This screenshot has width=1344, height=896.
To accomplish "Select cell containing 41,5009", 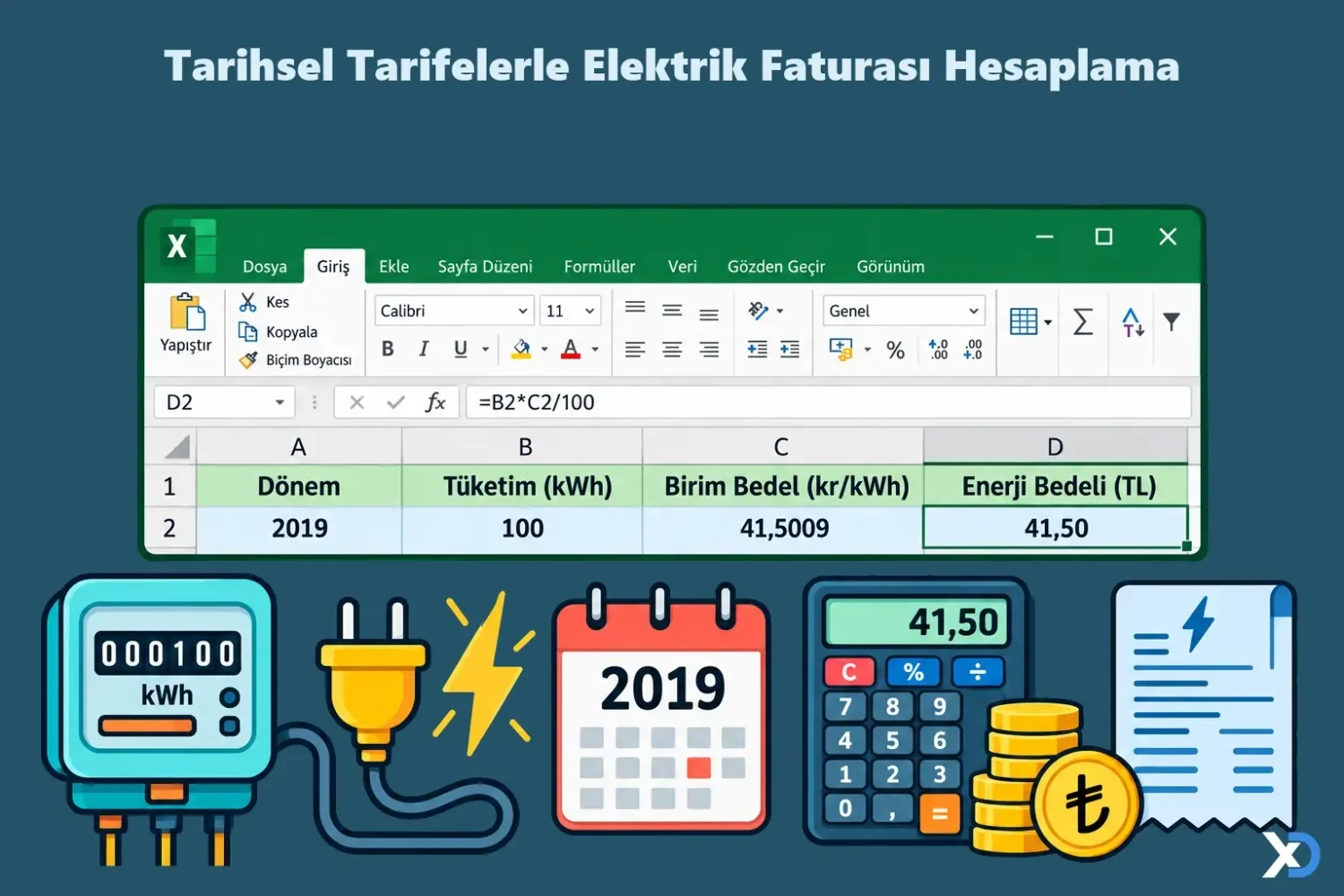I will pyautogui.click(x=783, y=528).
